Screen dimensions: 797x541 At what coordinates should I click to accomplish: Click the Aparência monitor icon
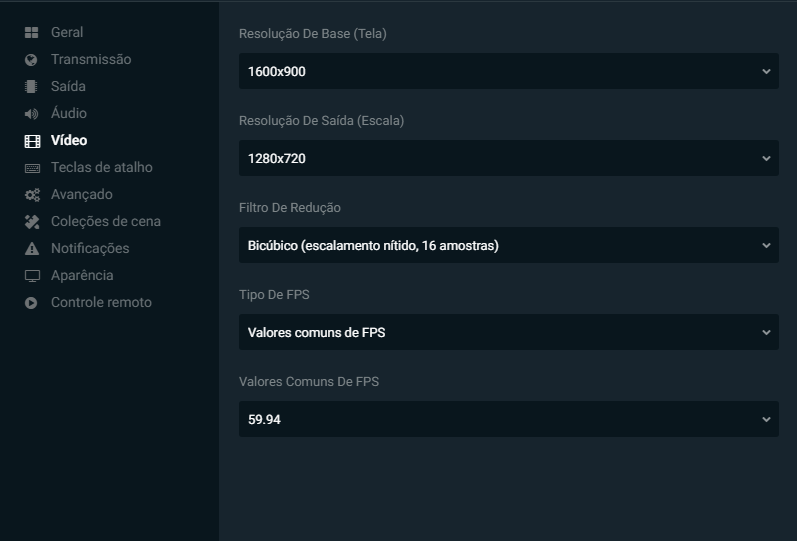point(32,276)
